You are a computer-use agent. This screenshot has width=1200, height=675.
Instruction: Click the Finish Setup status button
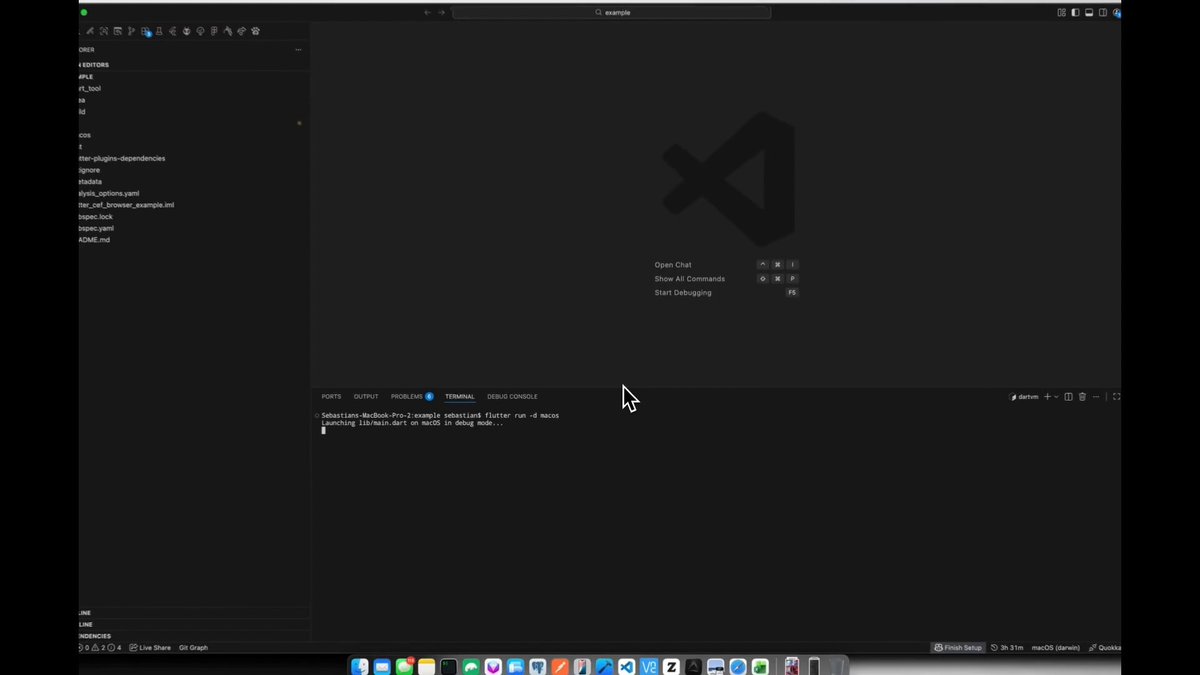click(x=958, y=648)
